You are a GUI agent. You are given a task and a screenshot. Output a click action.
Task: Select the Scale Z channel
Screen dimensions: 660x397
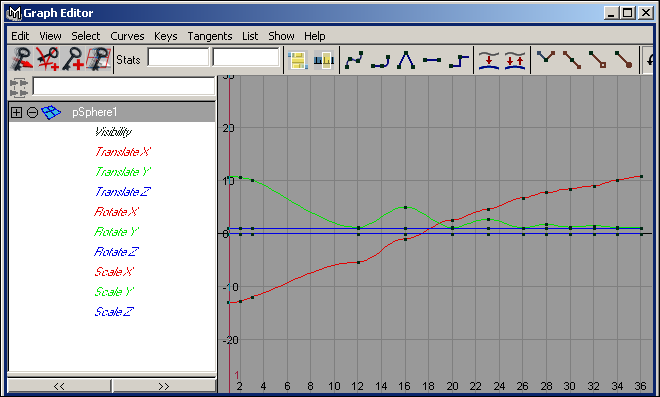coord(114,312)
